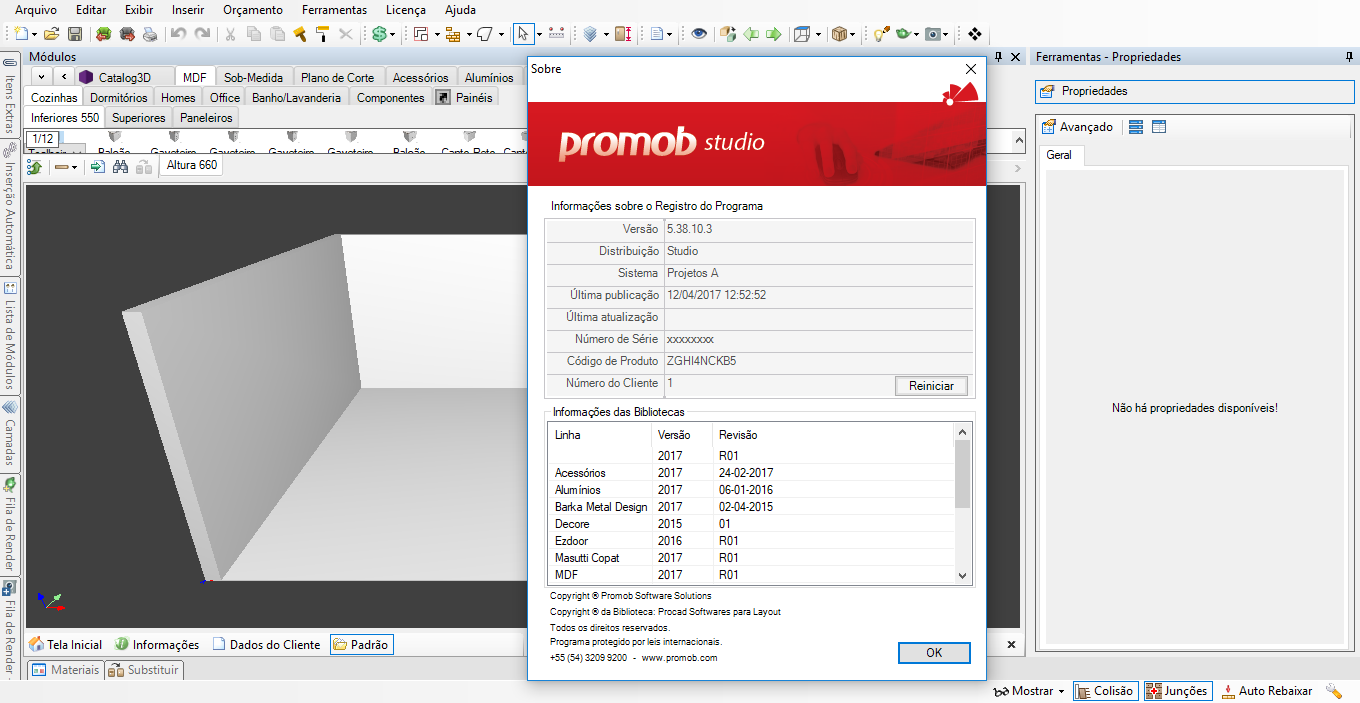Screen dimensions: 1360x703
Task: Select the measuring ruler tool
Action: [557, 34]
